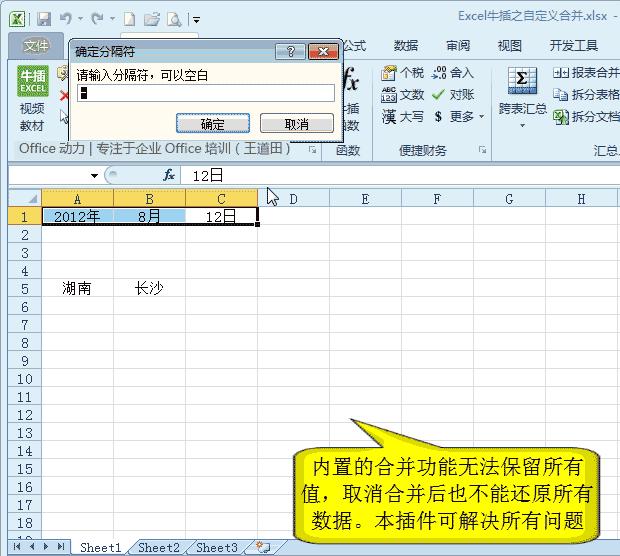Click the 拆分表格 tool

(x=586, y=94)
